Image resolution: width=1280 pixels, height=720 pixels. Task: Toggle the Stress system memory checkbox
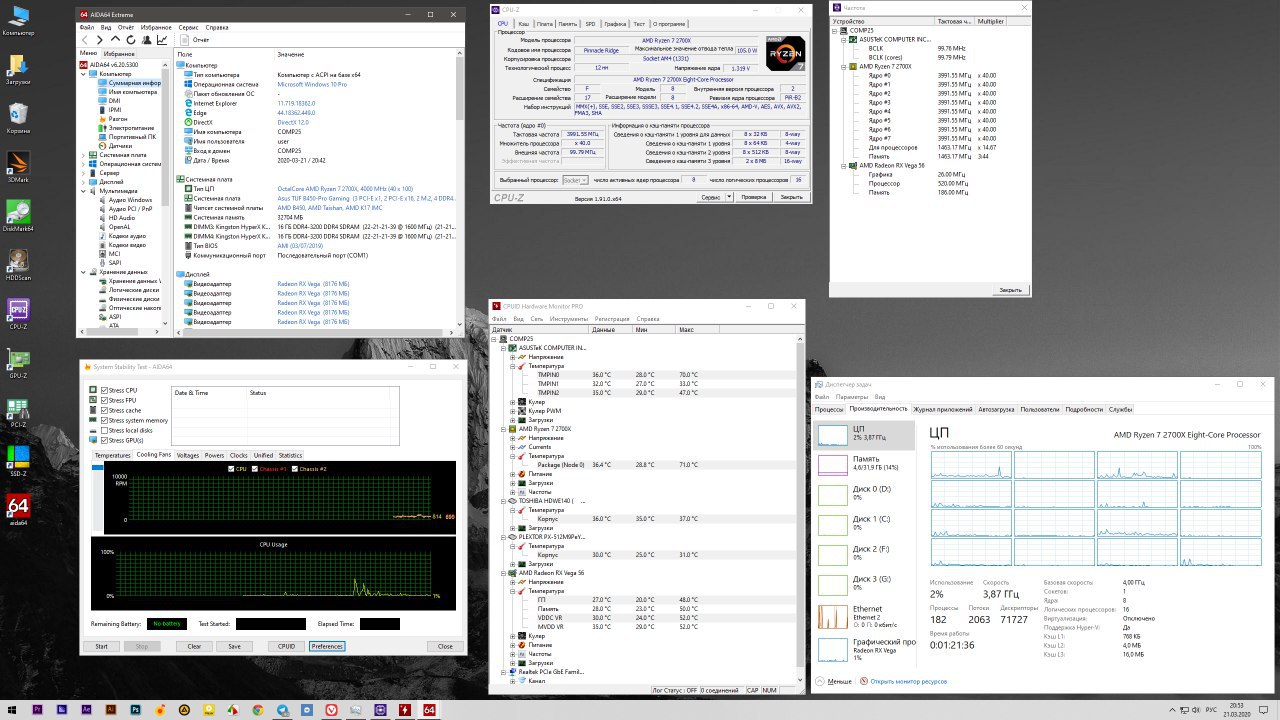coord(105,420)
